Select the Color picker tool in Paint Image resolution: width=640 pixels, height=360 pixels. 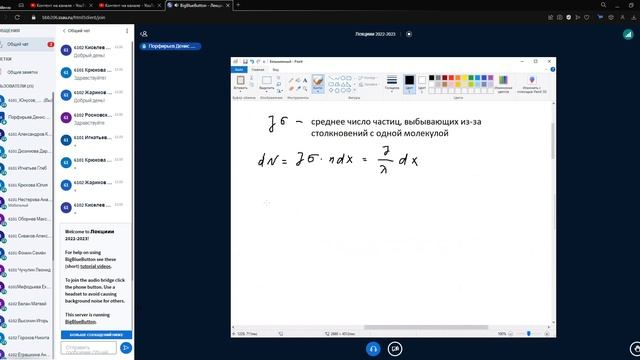(x=298, y=88)
